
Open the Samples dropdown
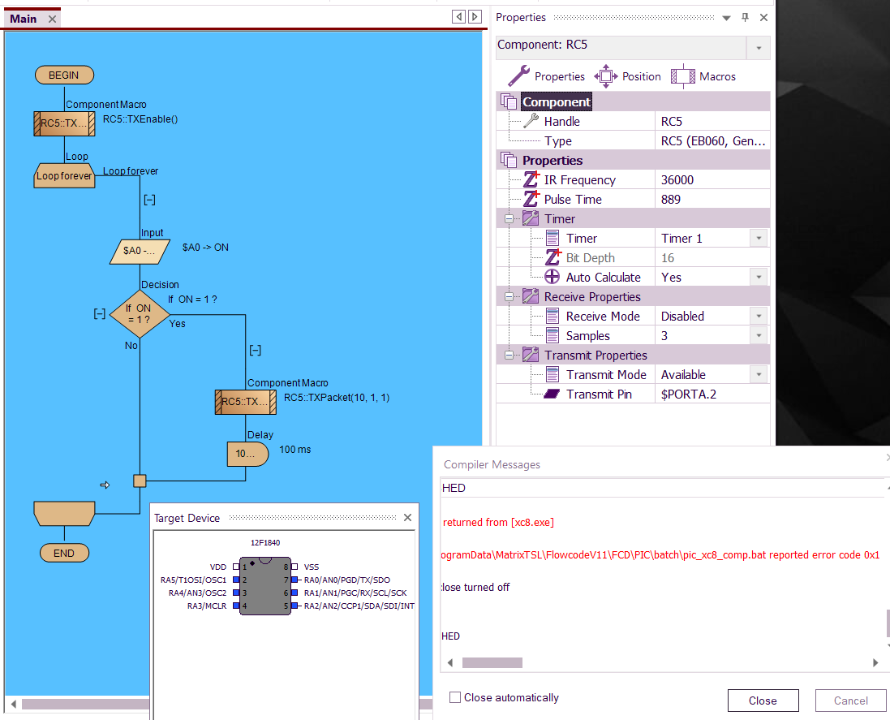[759, 336]
